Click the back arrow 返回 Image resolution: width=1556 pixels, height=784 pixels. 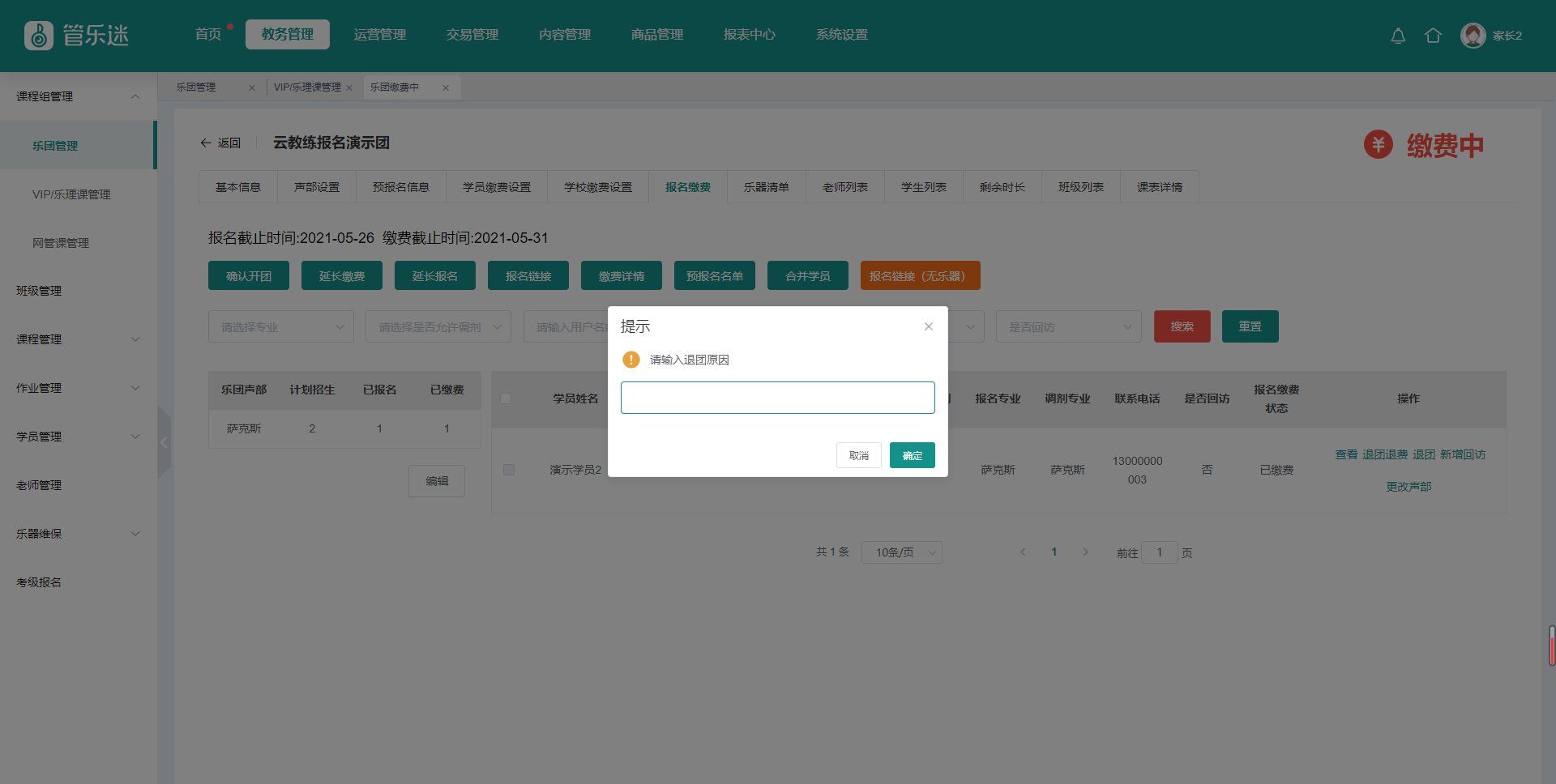point(220,143)
